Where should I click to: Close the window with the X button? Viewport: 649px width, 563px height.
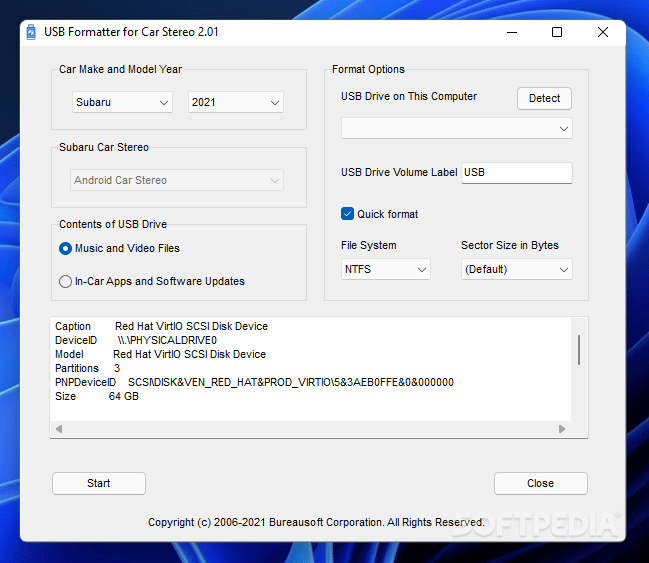click(x=603, y=32)
